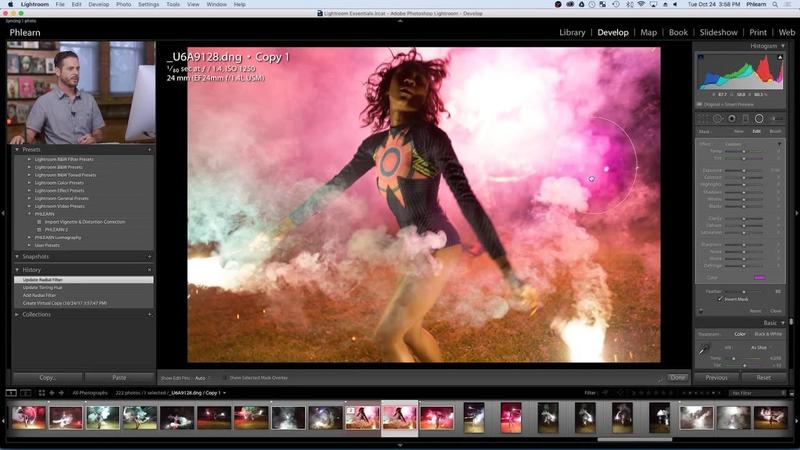Switch to the Map module
The image size is (800, 450).
[x=648, y=32]
